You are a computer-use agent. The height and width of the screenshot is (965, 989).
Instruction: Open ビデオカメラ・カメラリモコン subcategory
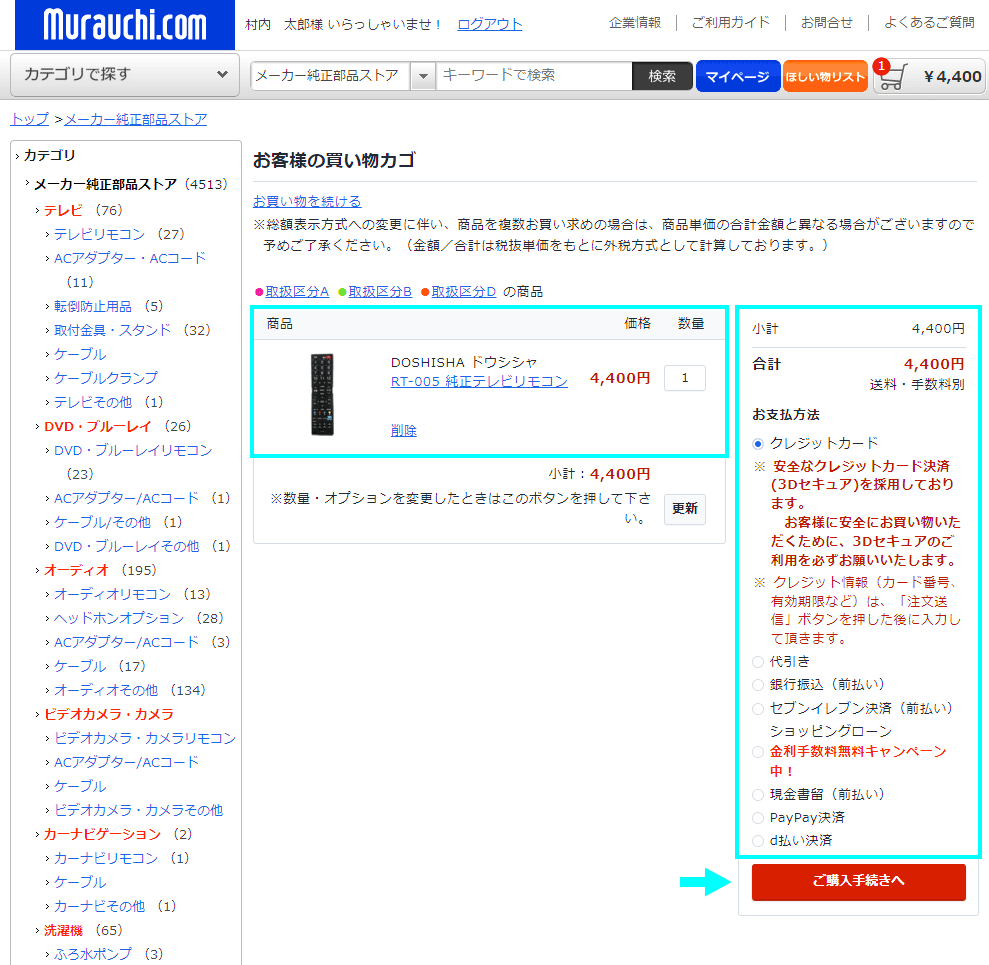144,738
